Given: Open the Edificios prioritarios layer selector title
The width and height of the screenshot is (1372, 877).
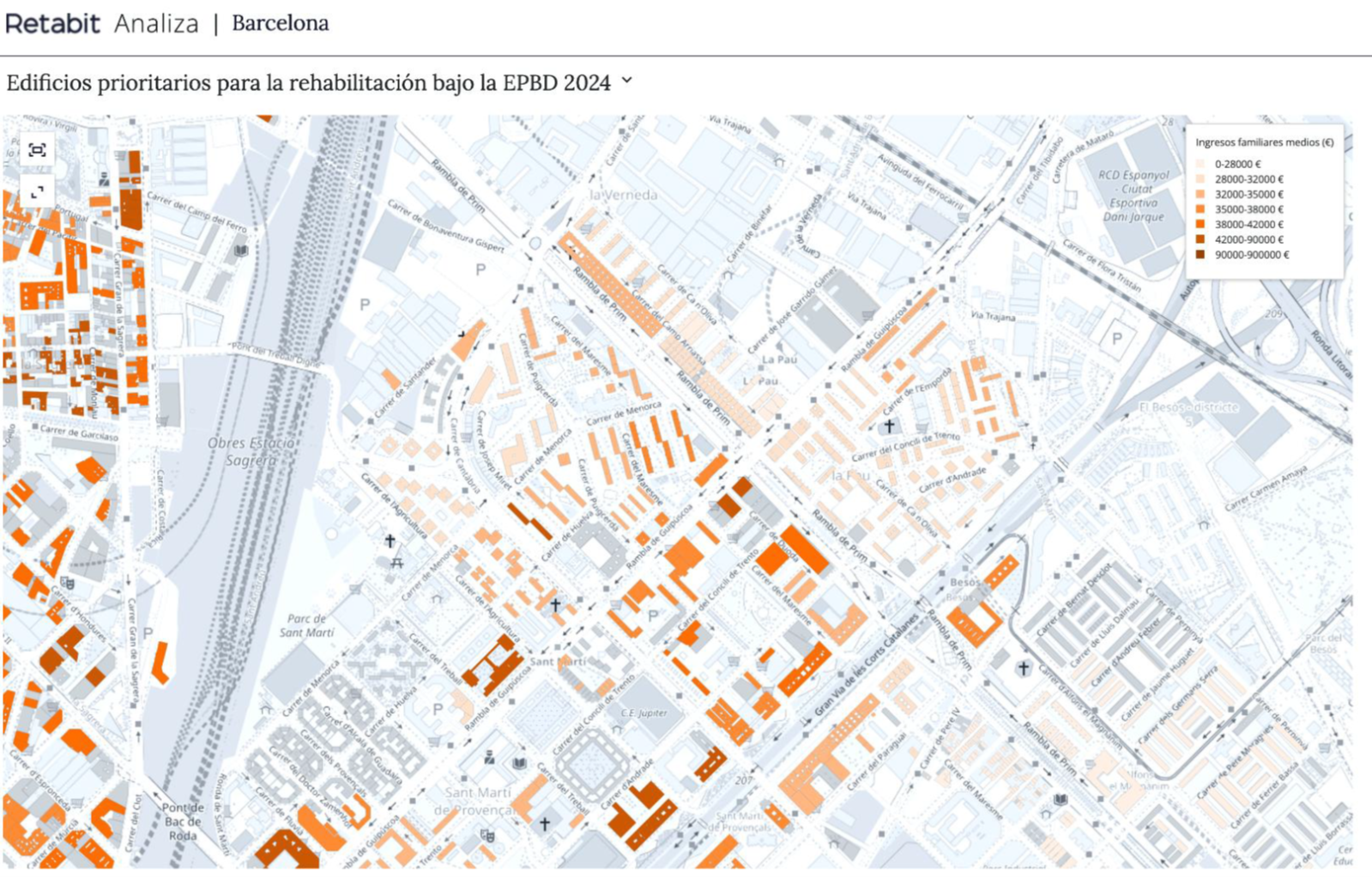Looking at the screenshot, I should 308,83.
